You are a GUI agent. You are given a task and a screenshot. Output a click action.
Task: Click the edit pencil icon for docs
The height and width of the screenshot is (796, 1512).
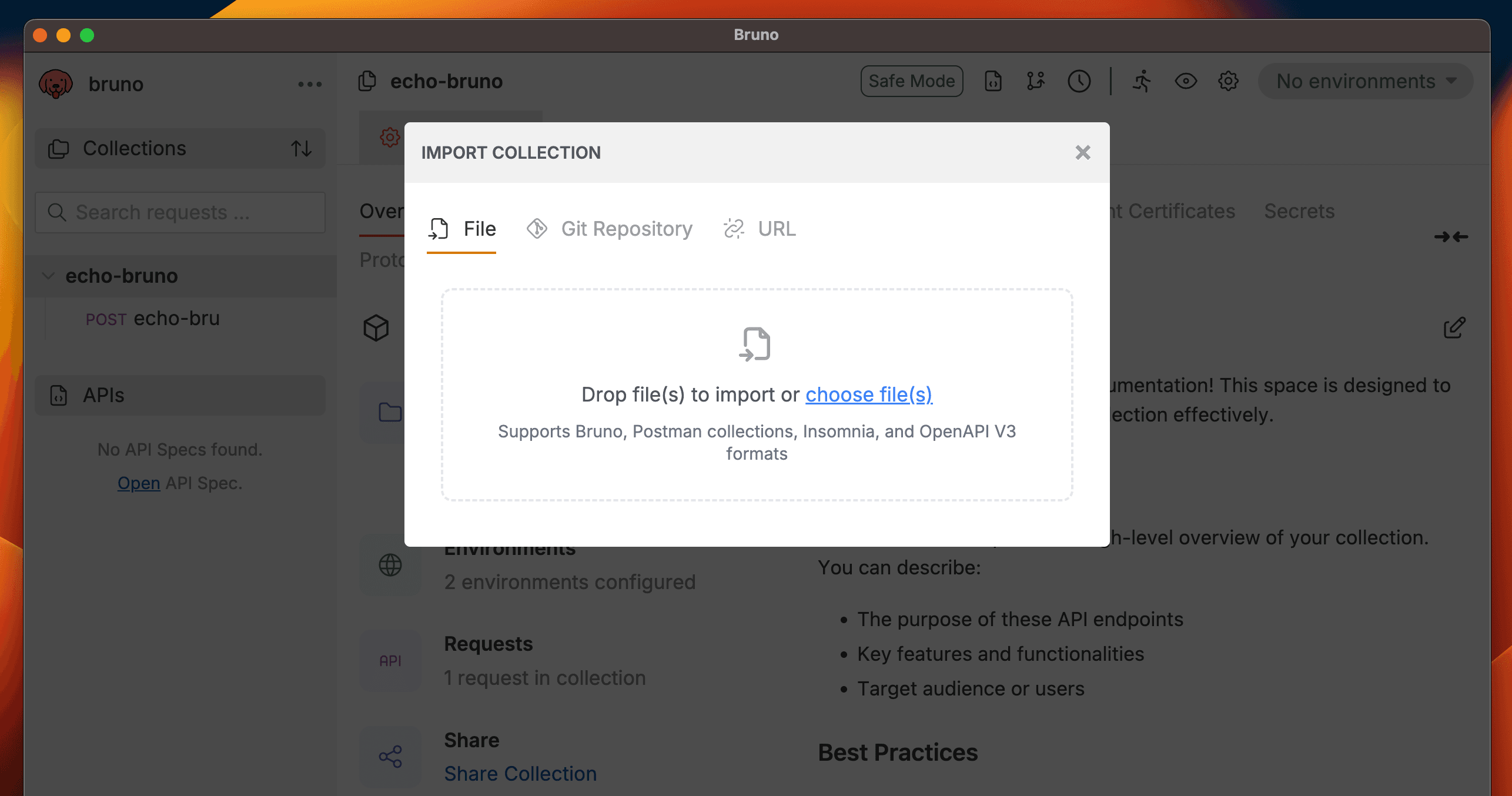[1454, 327]
